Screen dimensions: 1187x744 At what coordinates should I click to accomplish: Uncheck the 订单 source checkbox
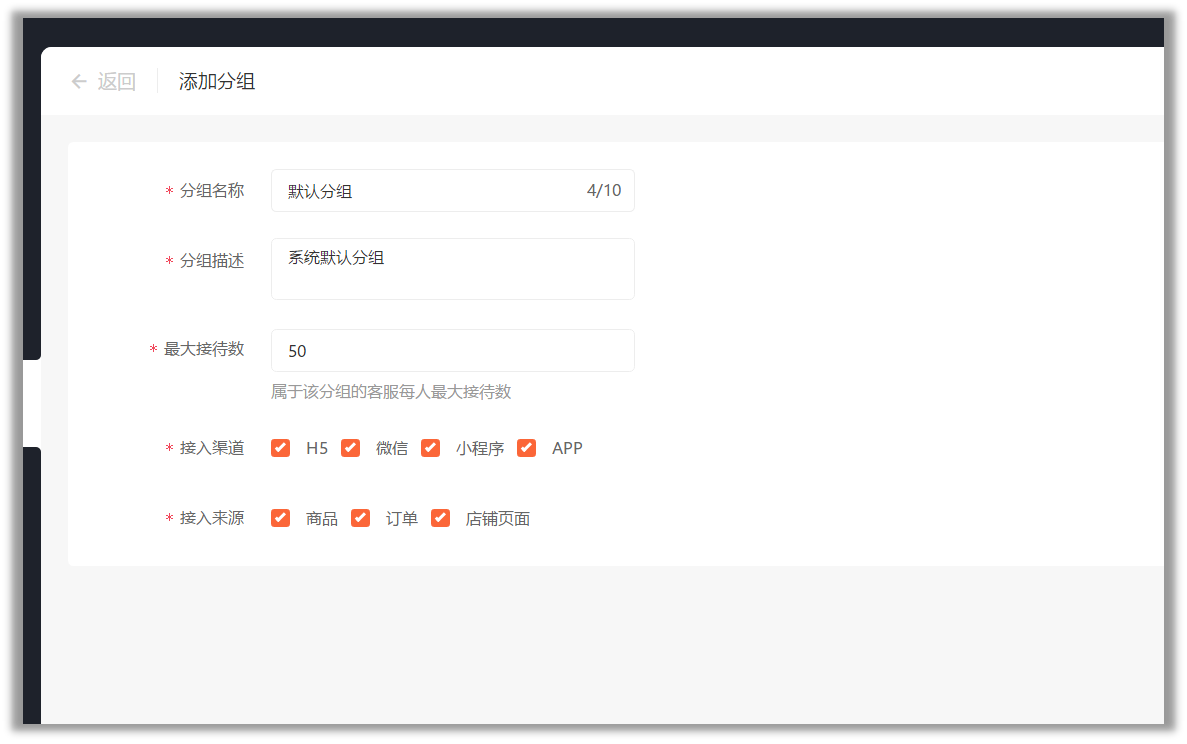(x=360, y=518)
